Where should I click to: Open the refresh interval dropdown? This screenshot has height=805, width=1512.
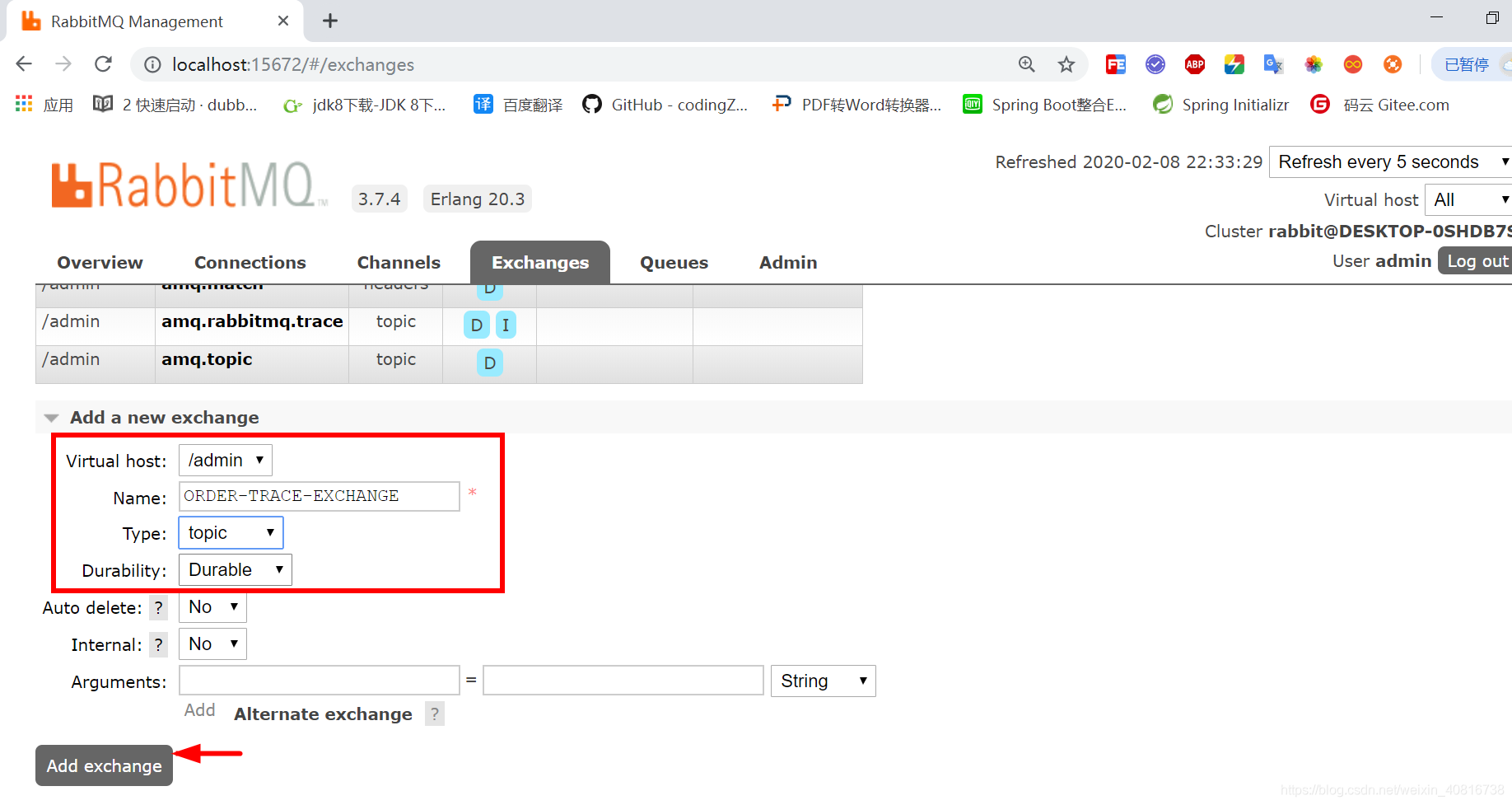click(x=1390, y=161)
